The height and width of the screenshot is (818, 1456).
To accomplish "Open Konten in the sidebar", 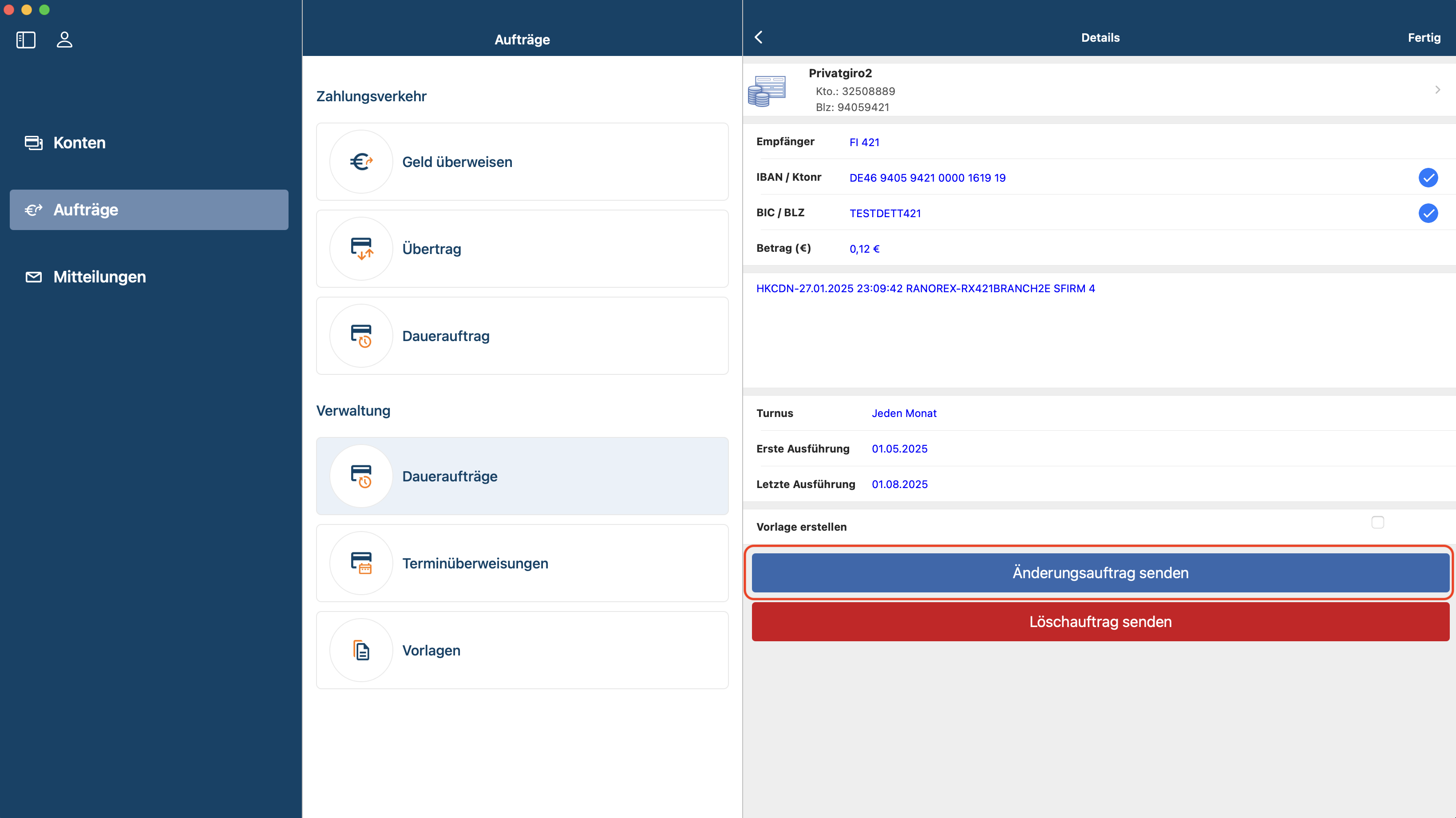I will click(x=149, y=143).
